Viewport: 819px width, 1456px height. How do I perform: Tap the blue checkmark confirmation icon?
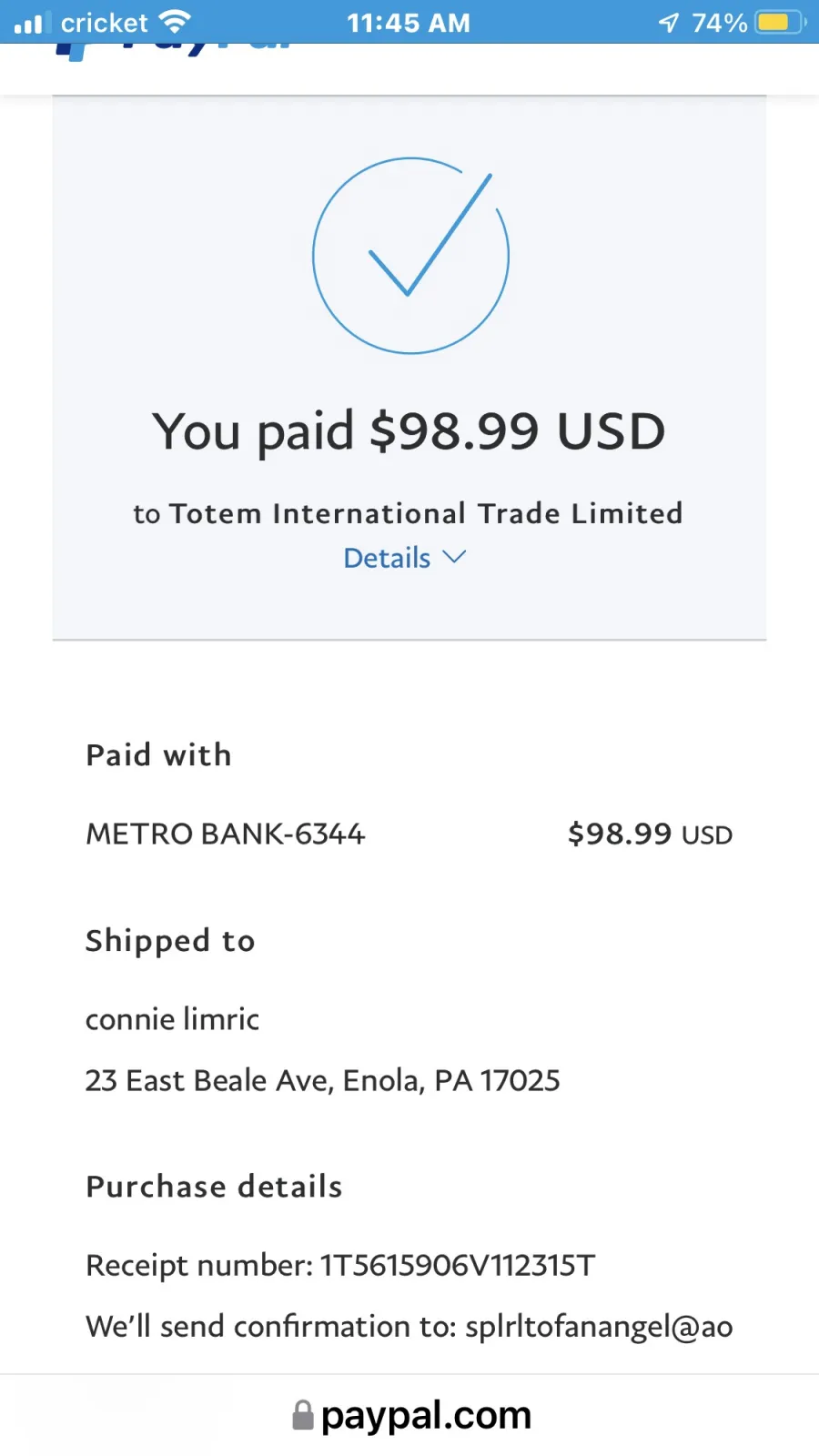point(410,256)
